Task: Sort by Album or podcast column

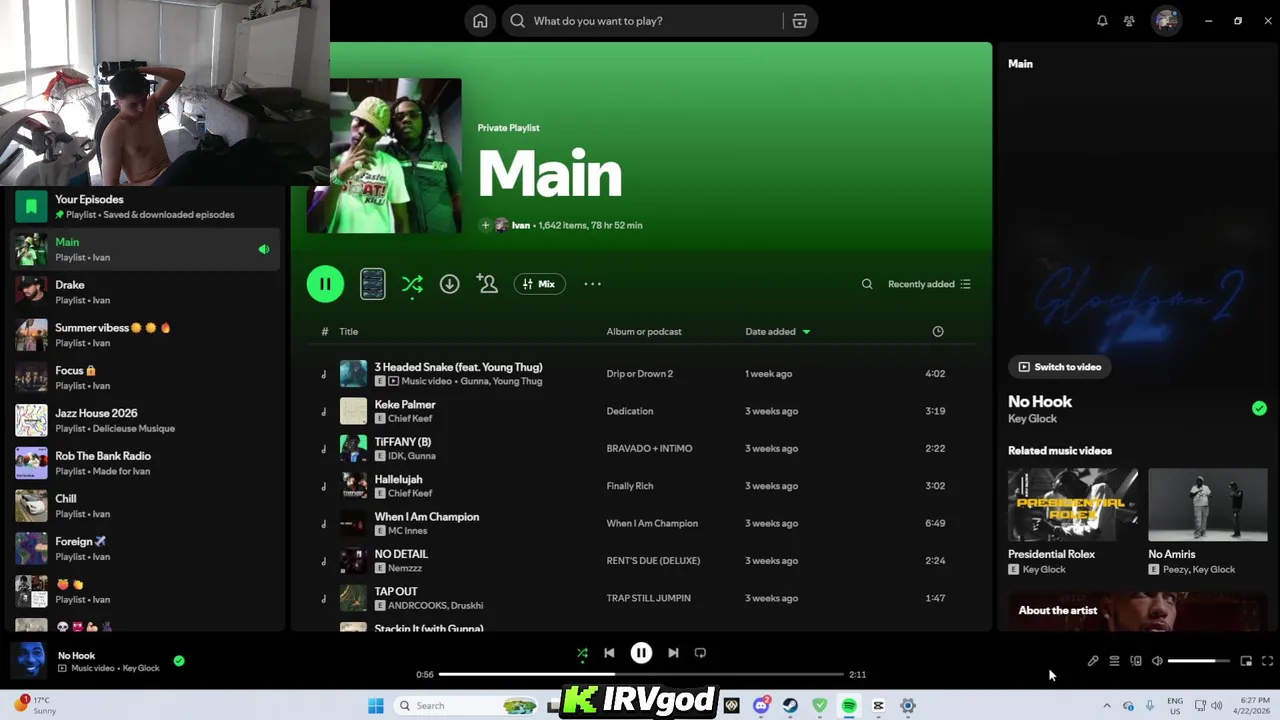Action: click(644, 332)
